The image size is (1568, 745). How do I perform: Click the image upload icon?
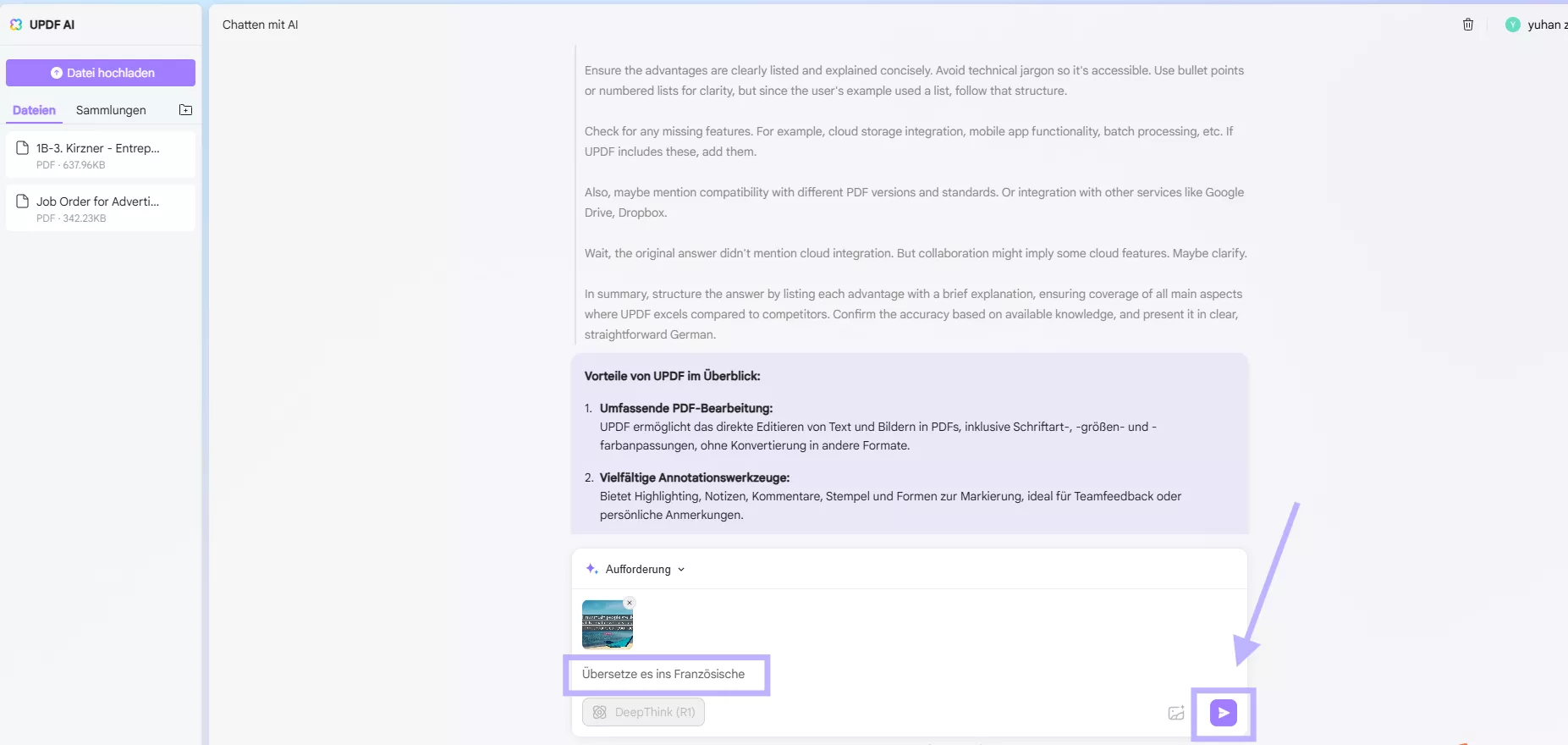[1176, 713]
